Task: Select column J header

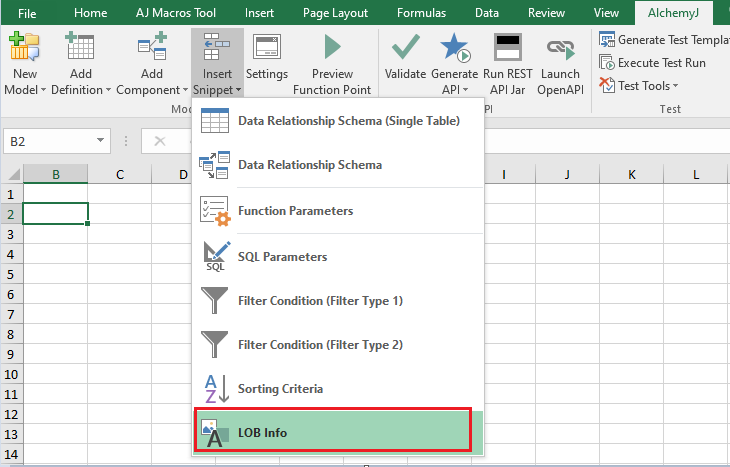Action: [x=567, y=174]
